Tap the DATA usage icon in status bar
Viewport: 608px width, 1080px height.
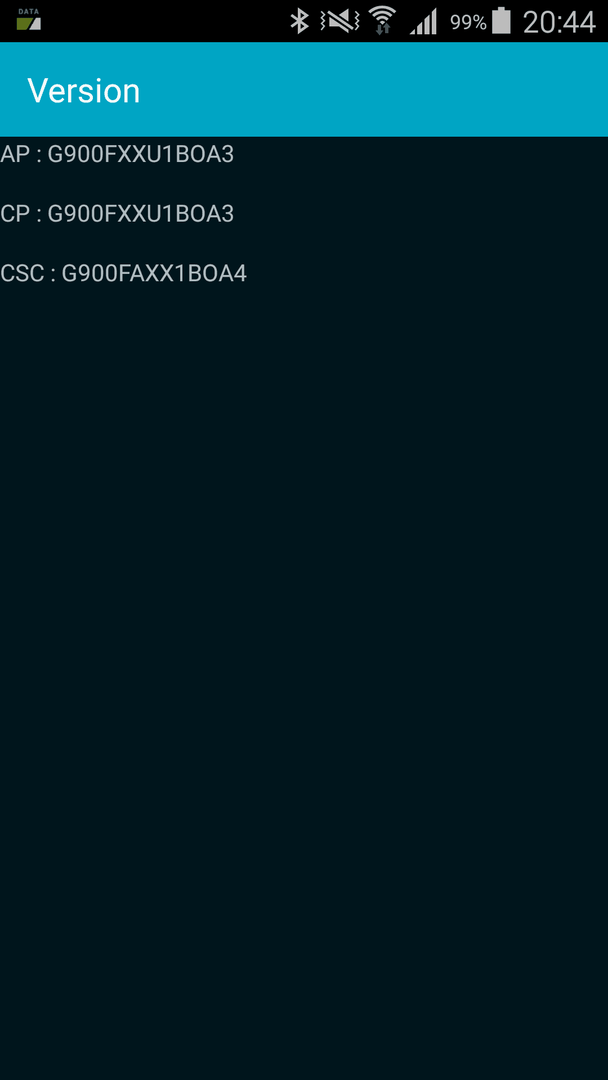tap(29, 19)
